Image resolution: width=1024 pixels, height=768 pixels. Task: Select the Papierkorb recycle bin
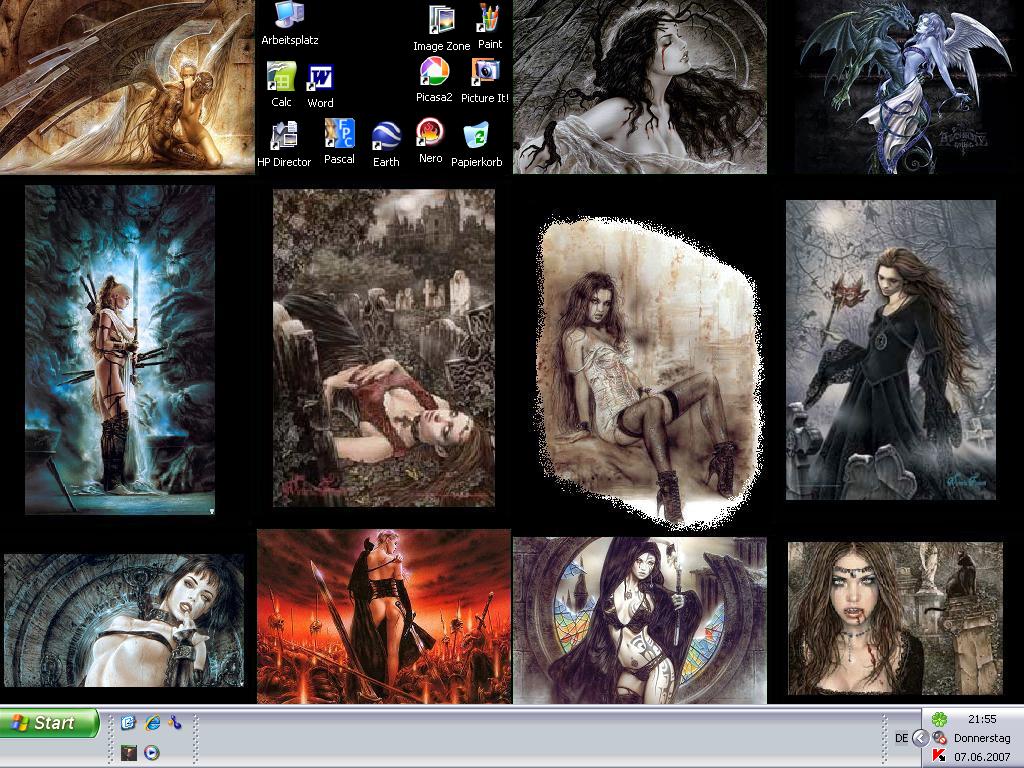coord(476,135)
